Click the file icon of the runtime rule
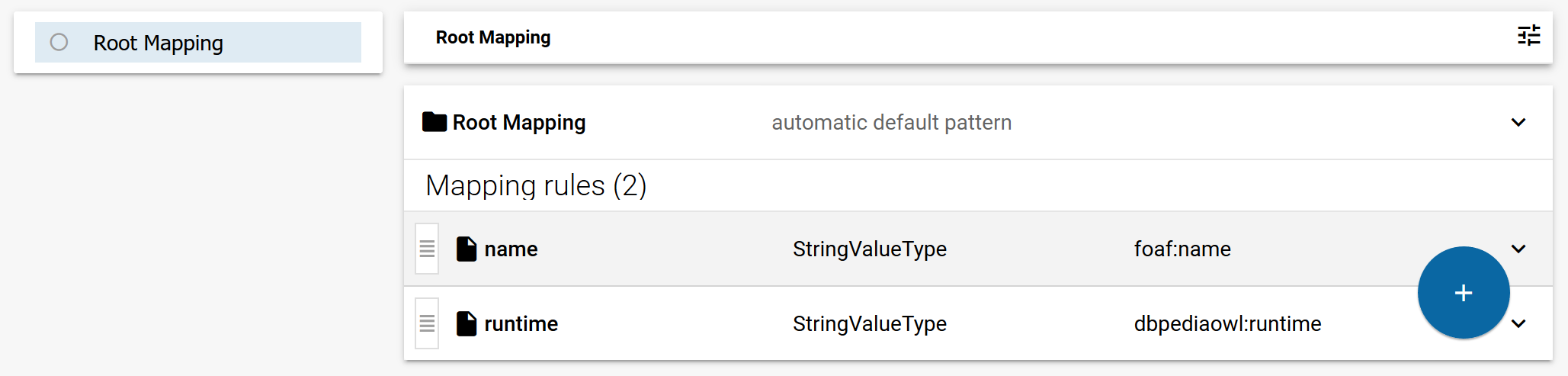This screenshot has width=1568, height=376. [x=466, y=323]
